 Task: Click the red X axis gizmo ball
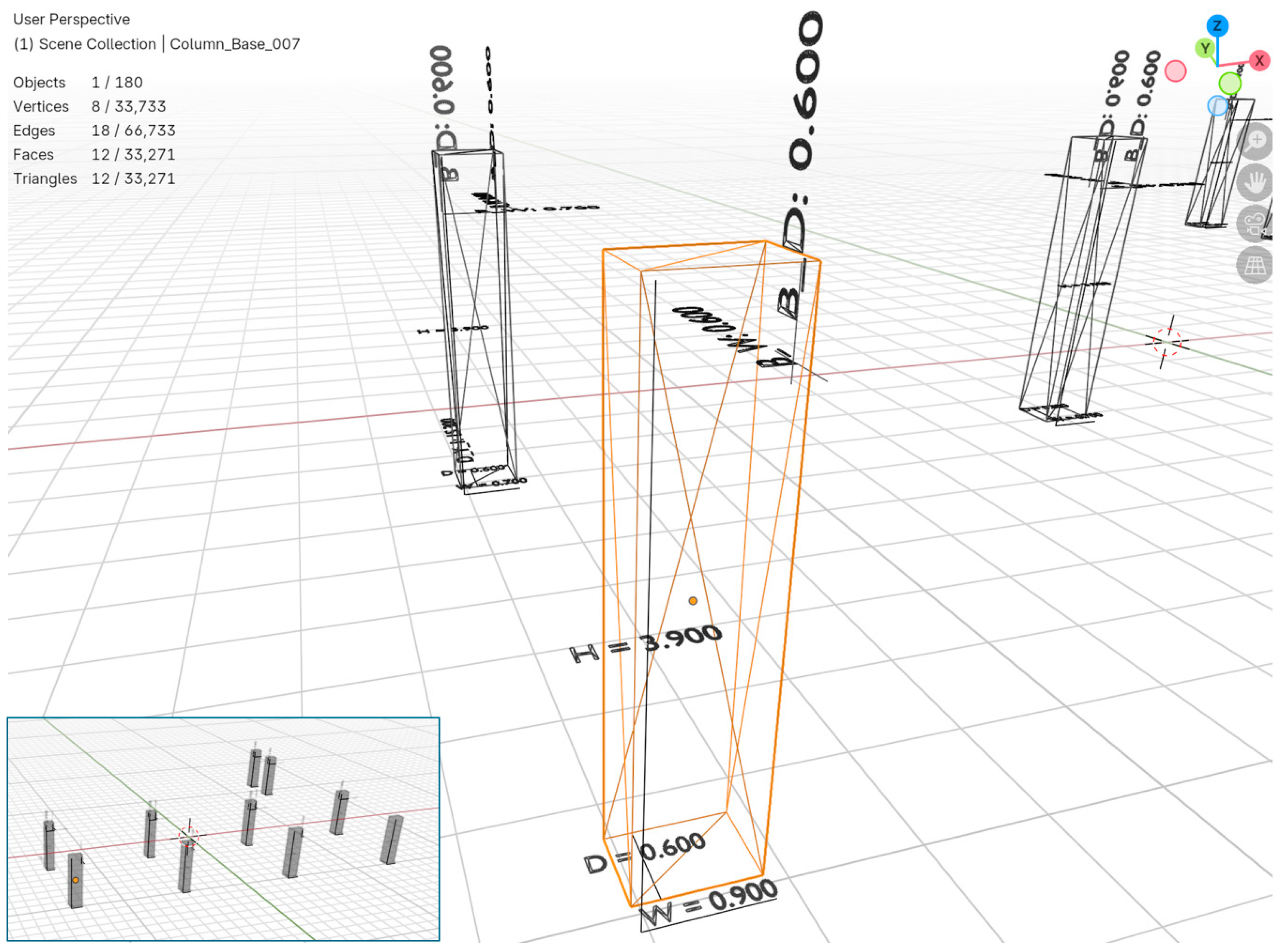pyautogui.click(x=1259, y=61)
